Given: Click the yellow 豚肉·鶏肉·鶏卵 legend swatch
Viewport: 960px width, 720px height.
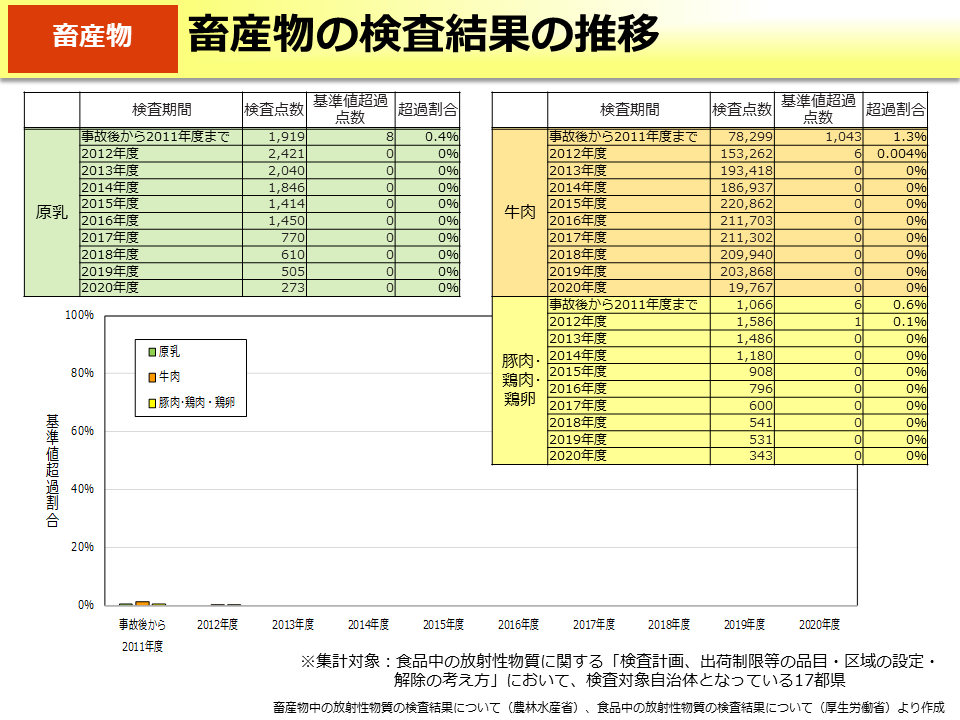Looking at the screenshot, I should coord(152,403).
